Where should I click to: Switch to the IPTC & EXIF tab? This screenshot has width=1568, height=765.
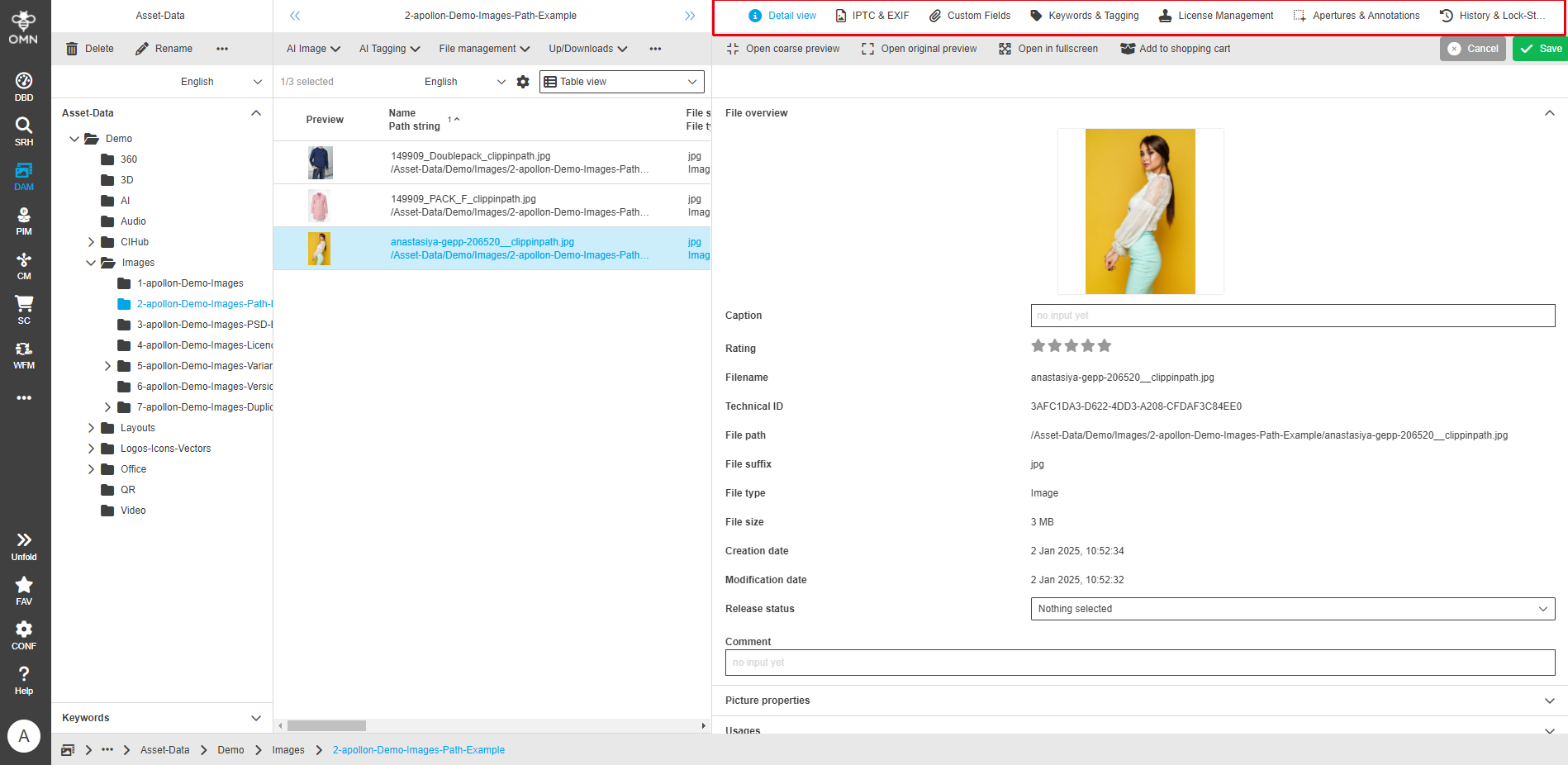pyautogui.click(x=872, y=16)
